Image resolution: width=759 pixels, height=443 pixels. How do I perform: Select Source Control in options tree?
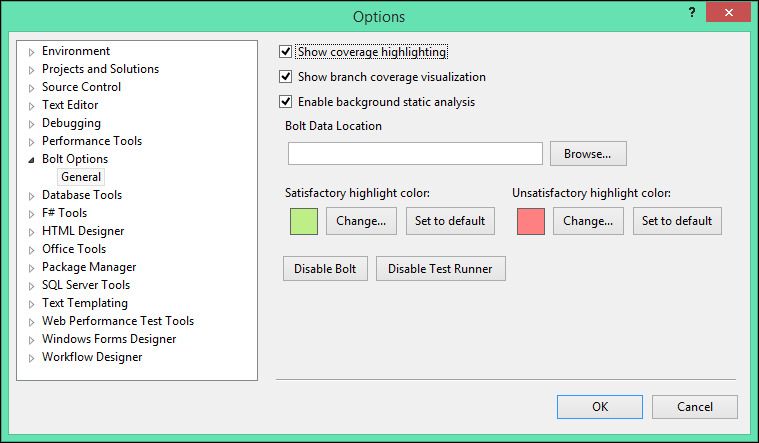81,87
